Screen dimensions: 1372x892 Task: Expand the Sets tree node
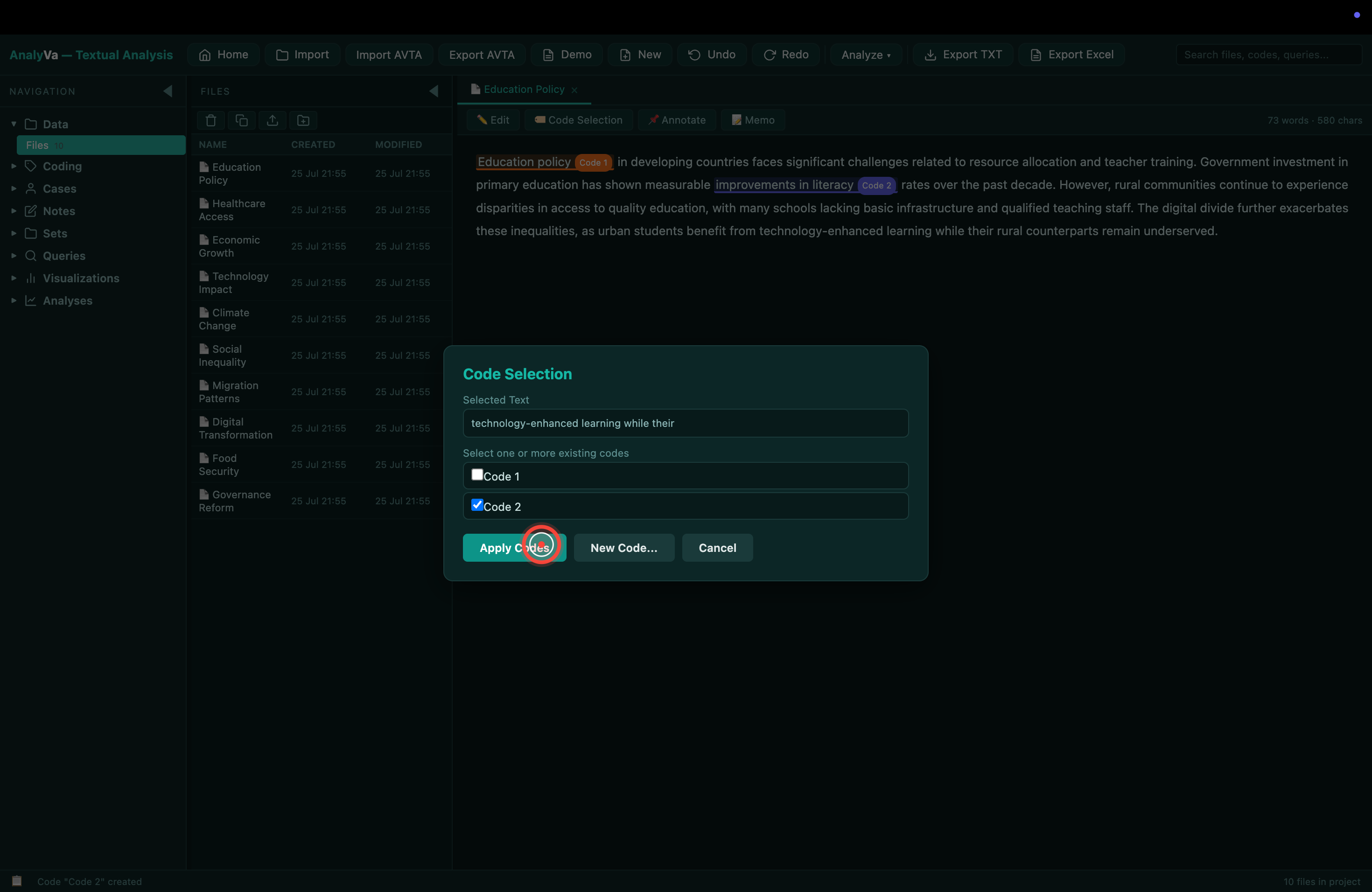coord(14,233)
